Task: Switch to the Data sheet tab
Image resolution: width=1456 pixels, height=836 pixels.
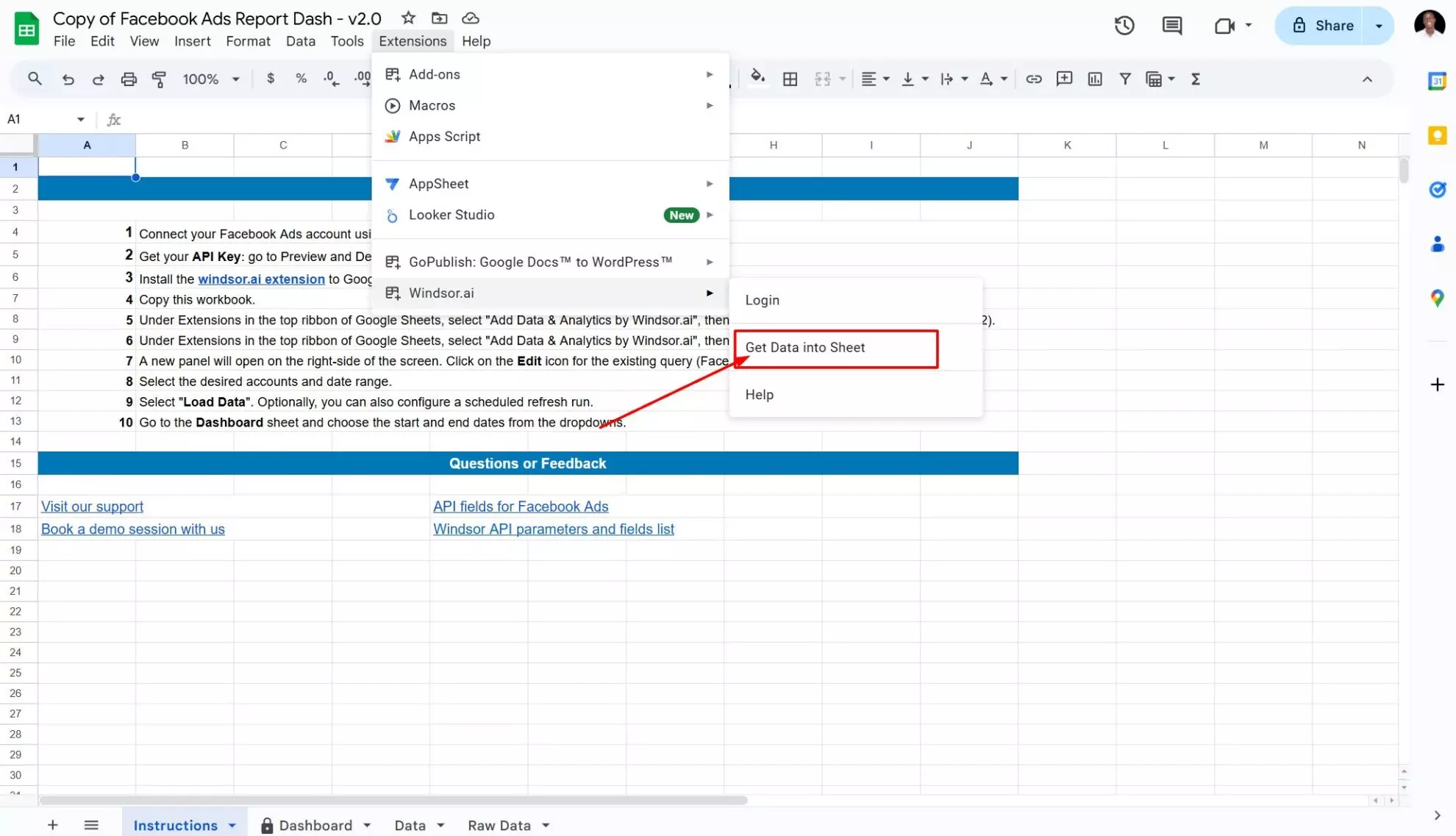Action: coord(410,825)
